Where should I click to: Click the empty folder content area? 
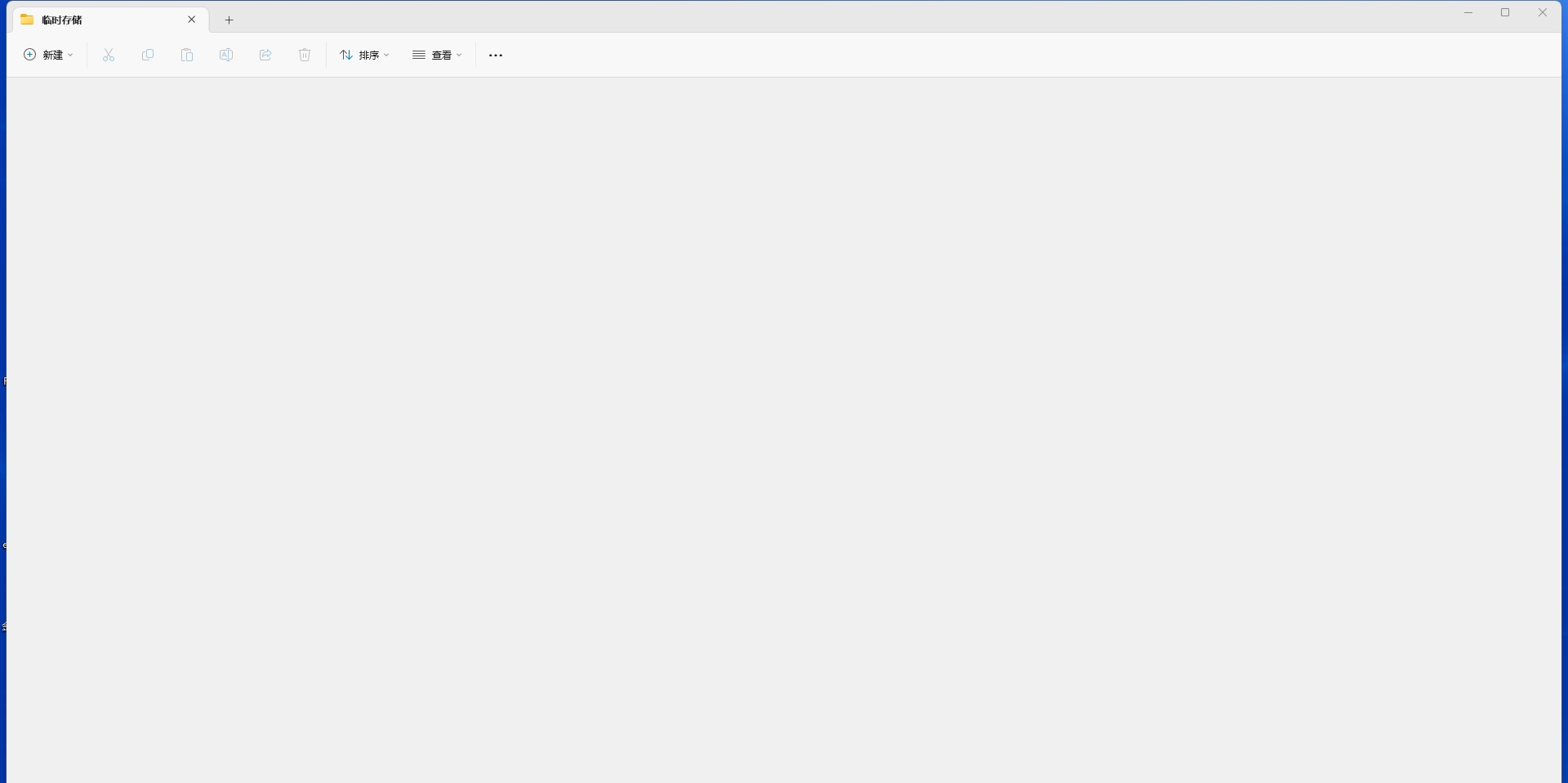784,430
